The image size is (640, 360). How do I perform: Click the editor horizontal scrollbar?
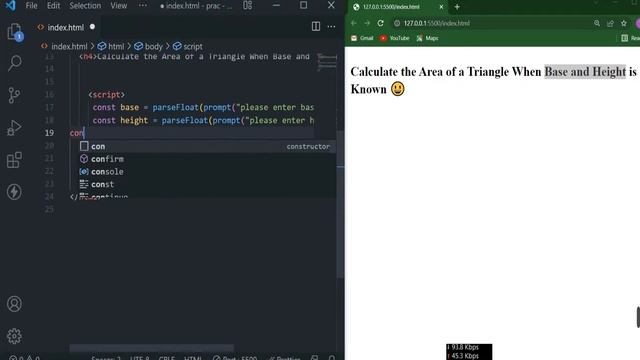click(x=151, y=348)
